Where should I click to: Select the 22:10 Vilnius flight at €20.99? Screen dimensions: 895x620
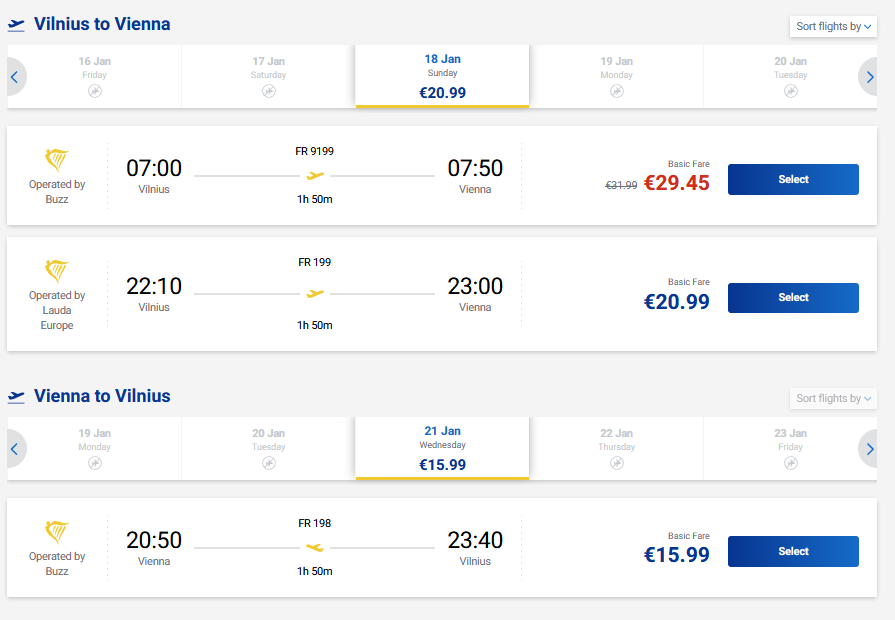[x=793, y=297]
